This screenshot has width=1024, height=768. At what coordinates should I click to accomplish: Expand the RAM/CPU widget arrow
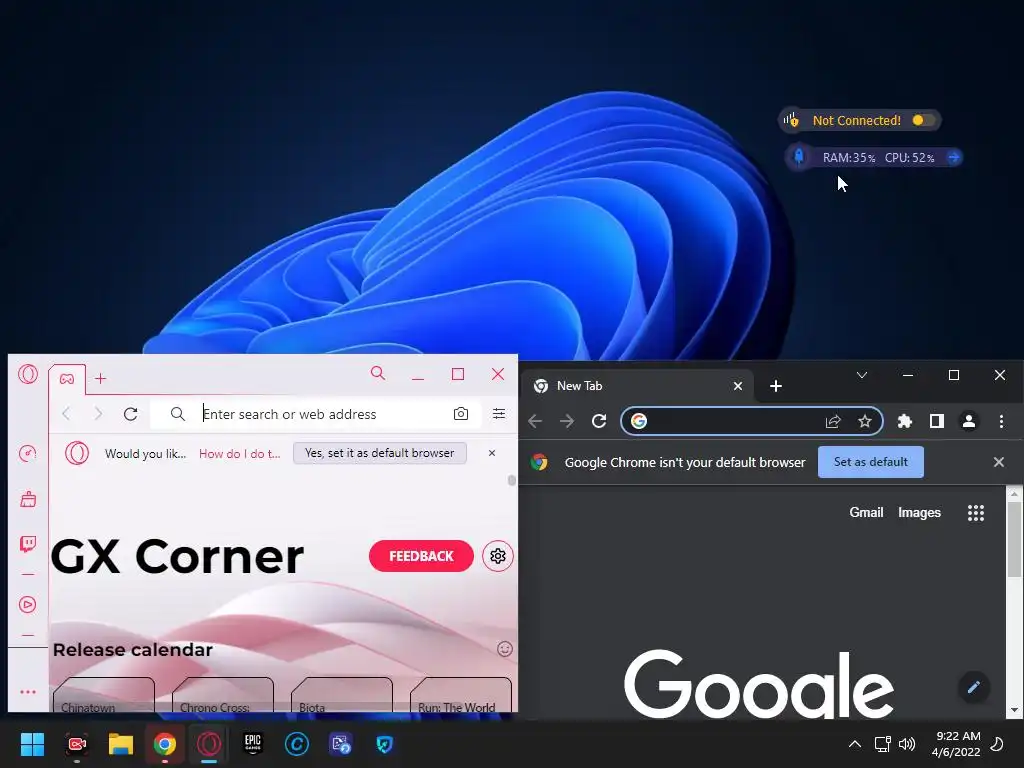pos(953,157)
